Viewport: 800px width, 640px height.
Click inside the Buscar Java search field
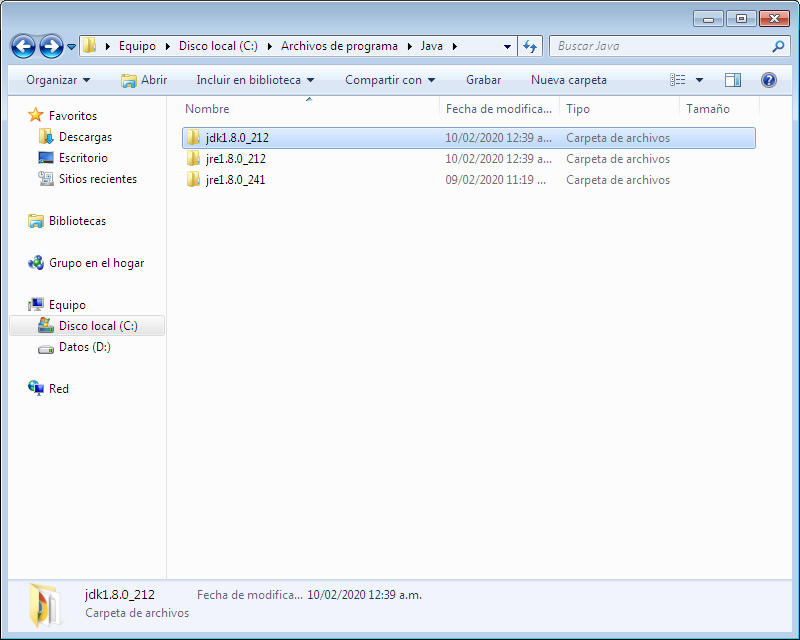(660, 46)
